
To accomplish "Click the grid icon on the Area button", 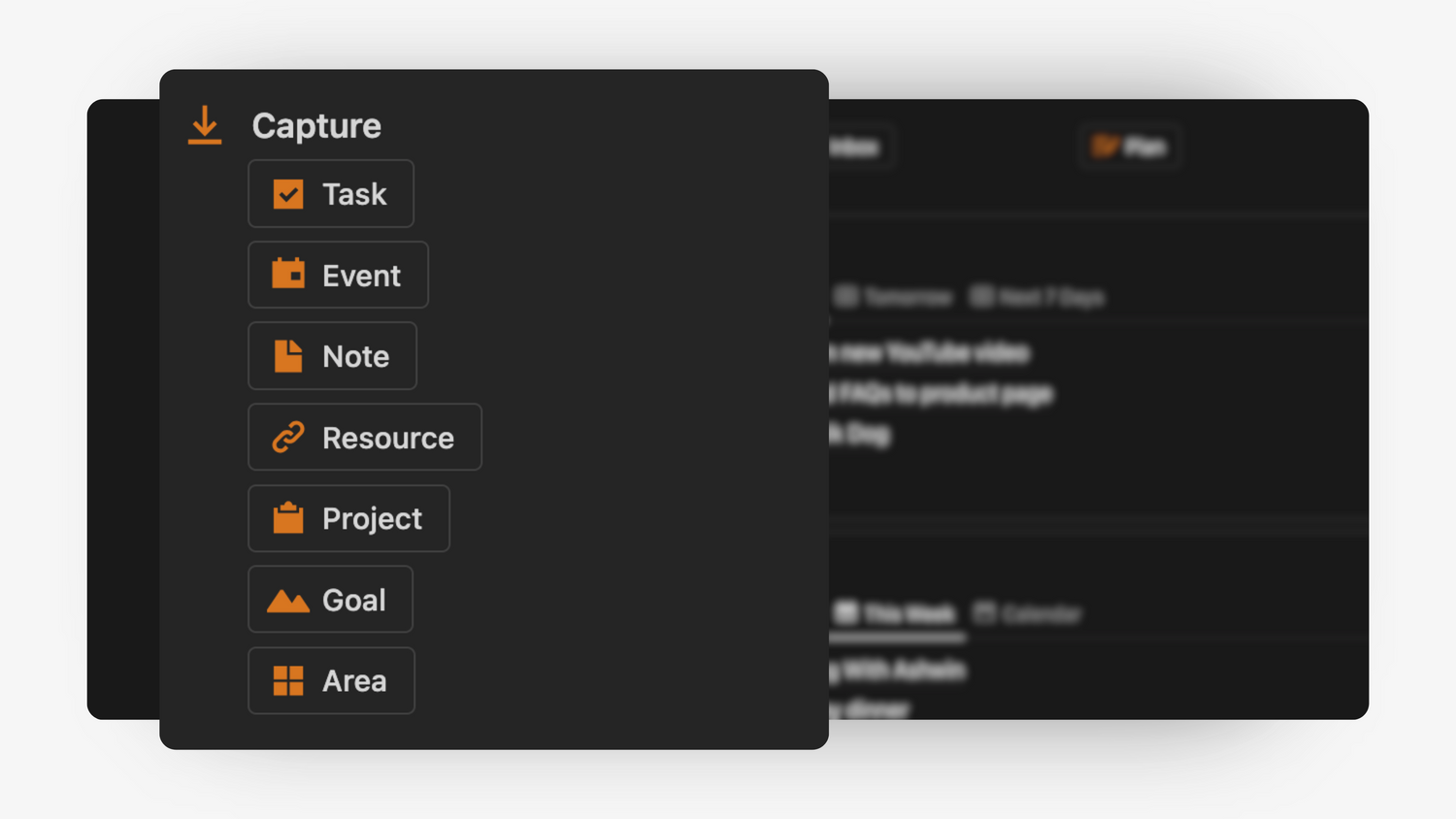I will coord(288,681).
